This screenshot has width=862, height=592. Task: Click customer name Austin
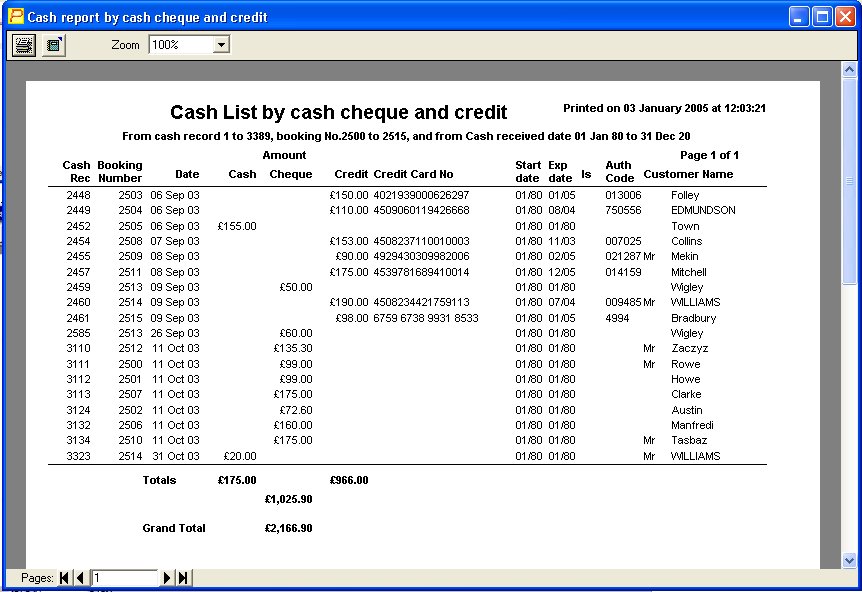687,410
